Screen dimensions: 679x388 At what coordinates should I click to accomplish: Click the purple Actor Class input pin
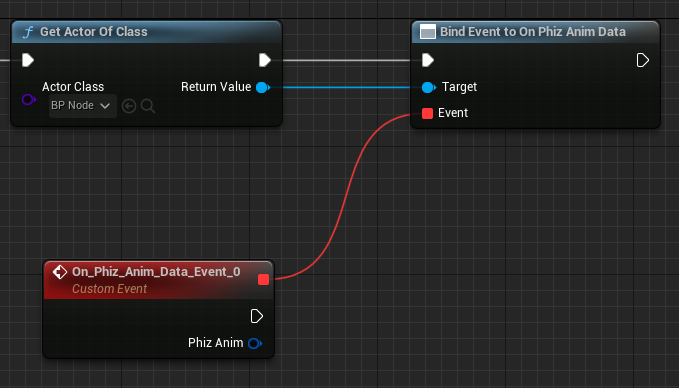click(29, 100)
